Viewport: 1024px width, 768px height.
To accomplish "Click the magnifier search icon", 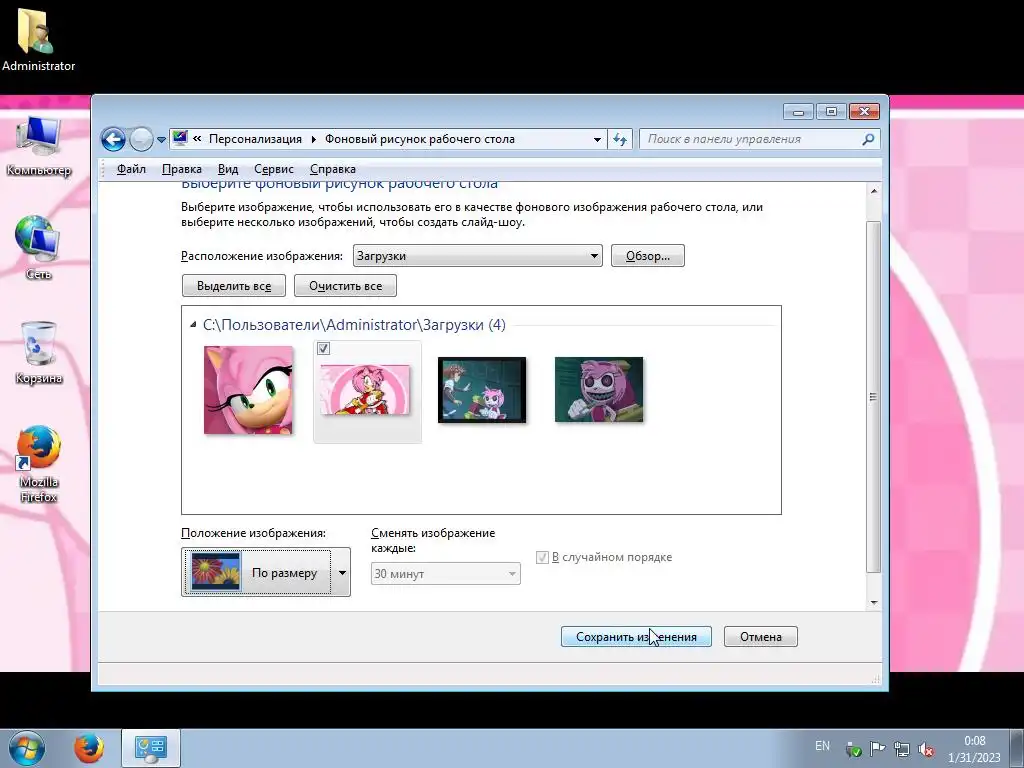I will click(868, 139).
